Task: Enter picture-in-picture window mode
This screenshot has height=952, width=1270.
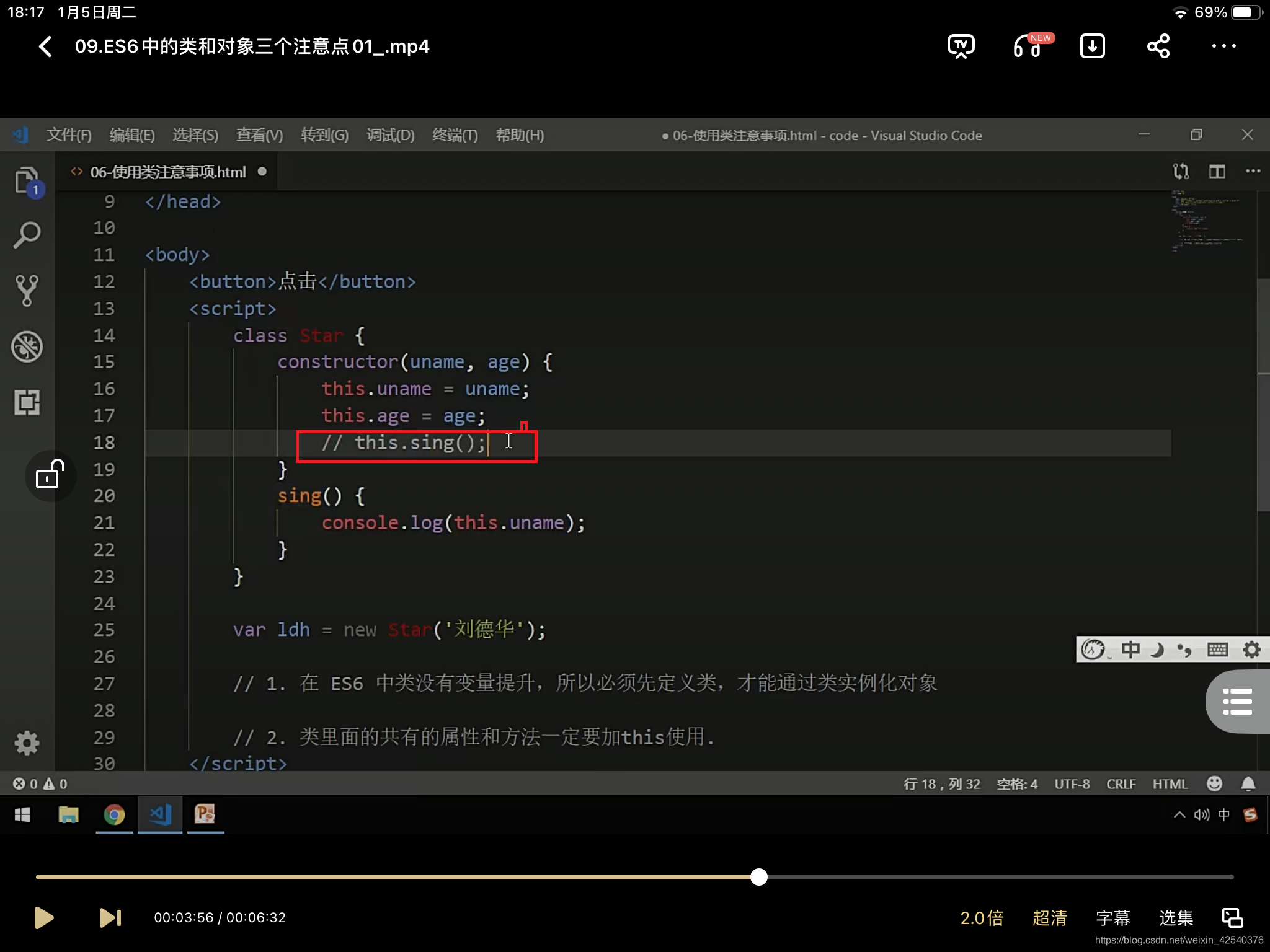Action: pyautogui.click(x=1232, y=917)
